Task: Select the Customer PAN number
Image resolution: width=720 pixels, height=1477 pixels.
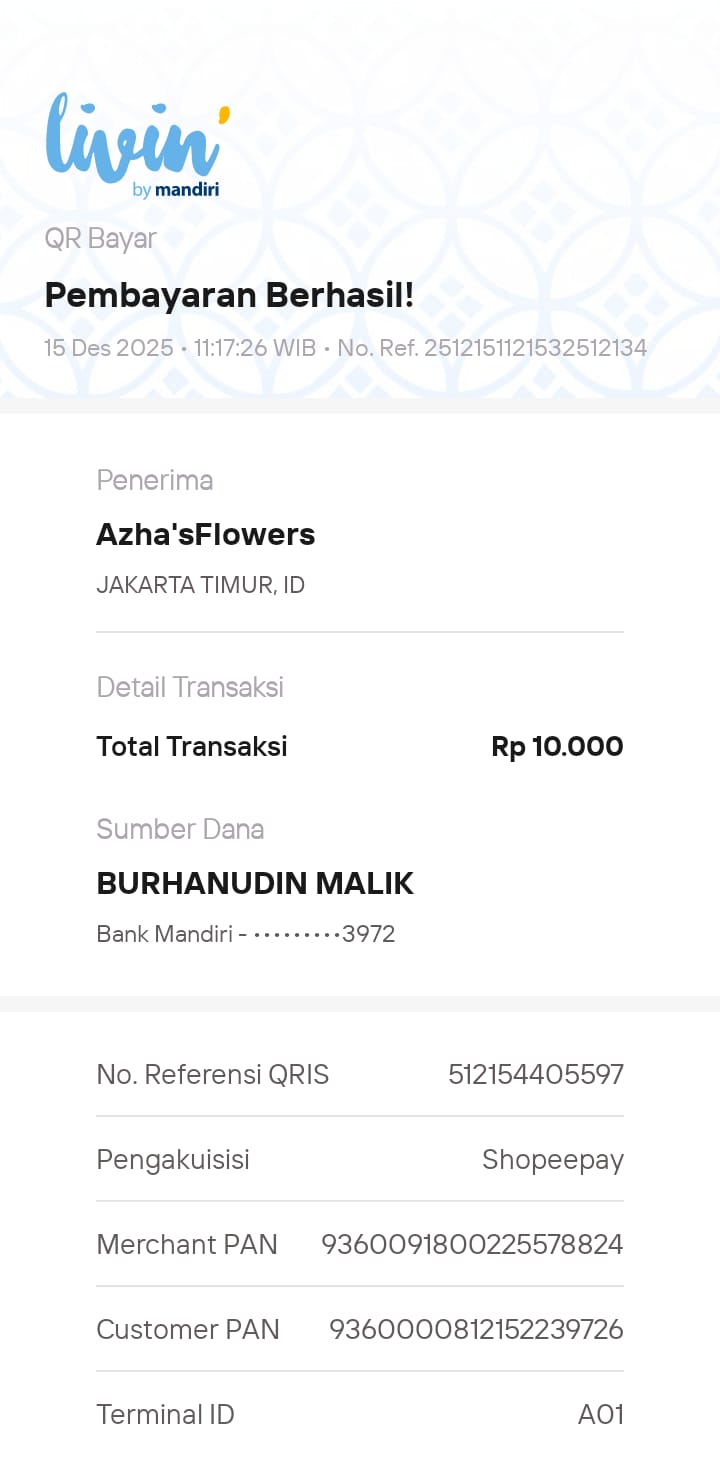Action: [x=476, y=1330]
